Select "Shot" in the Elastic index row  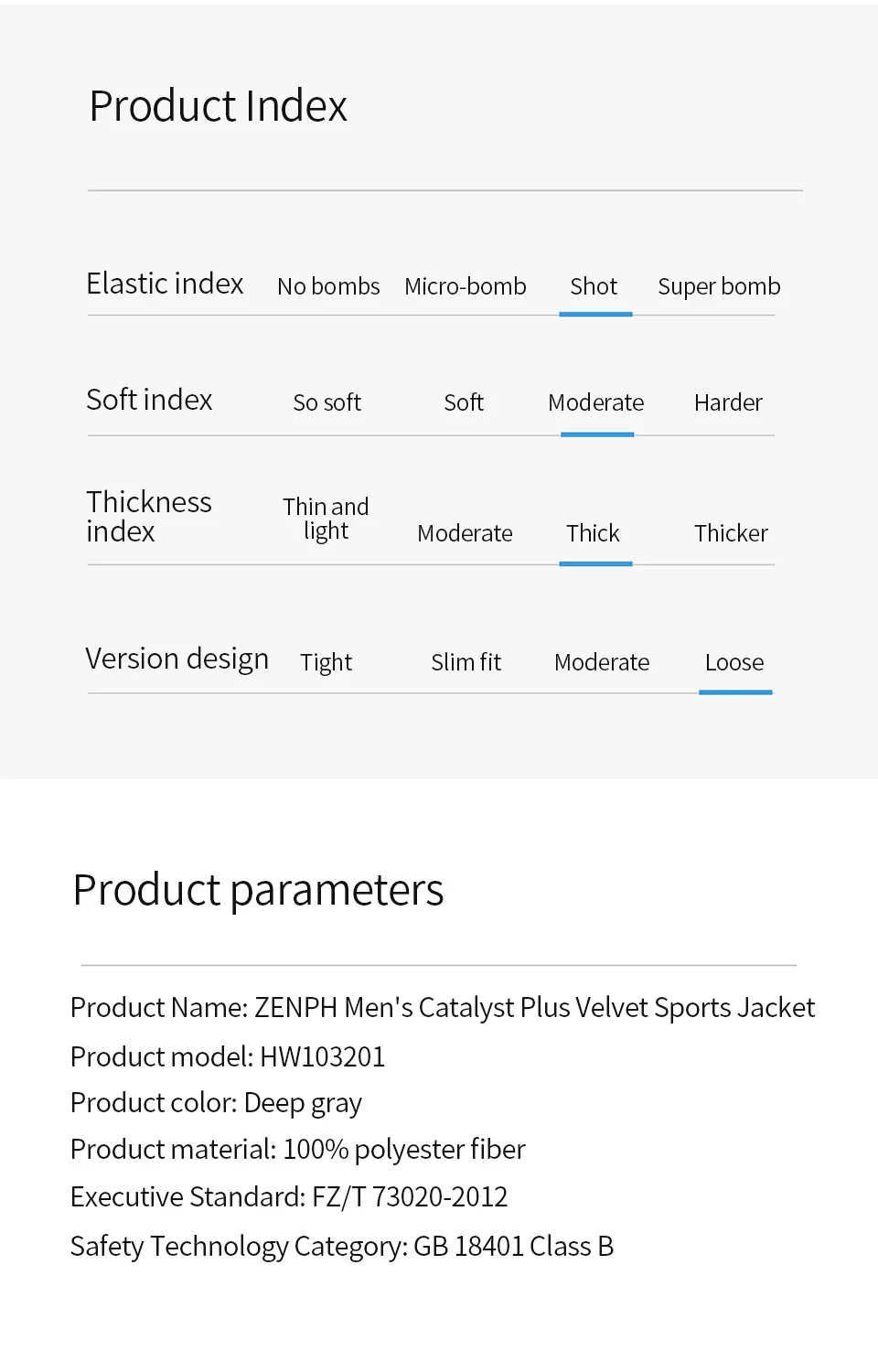(594, 286)
